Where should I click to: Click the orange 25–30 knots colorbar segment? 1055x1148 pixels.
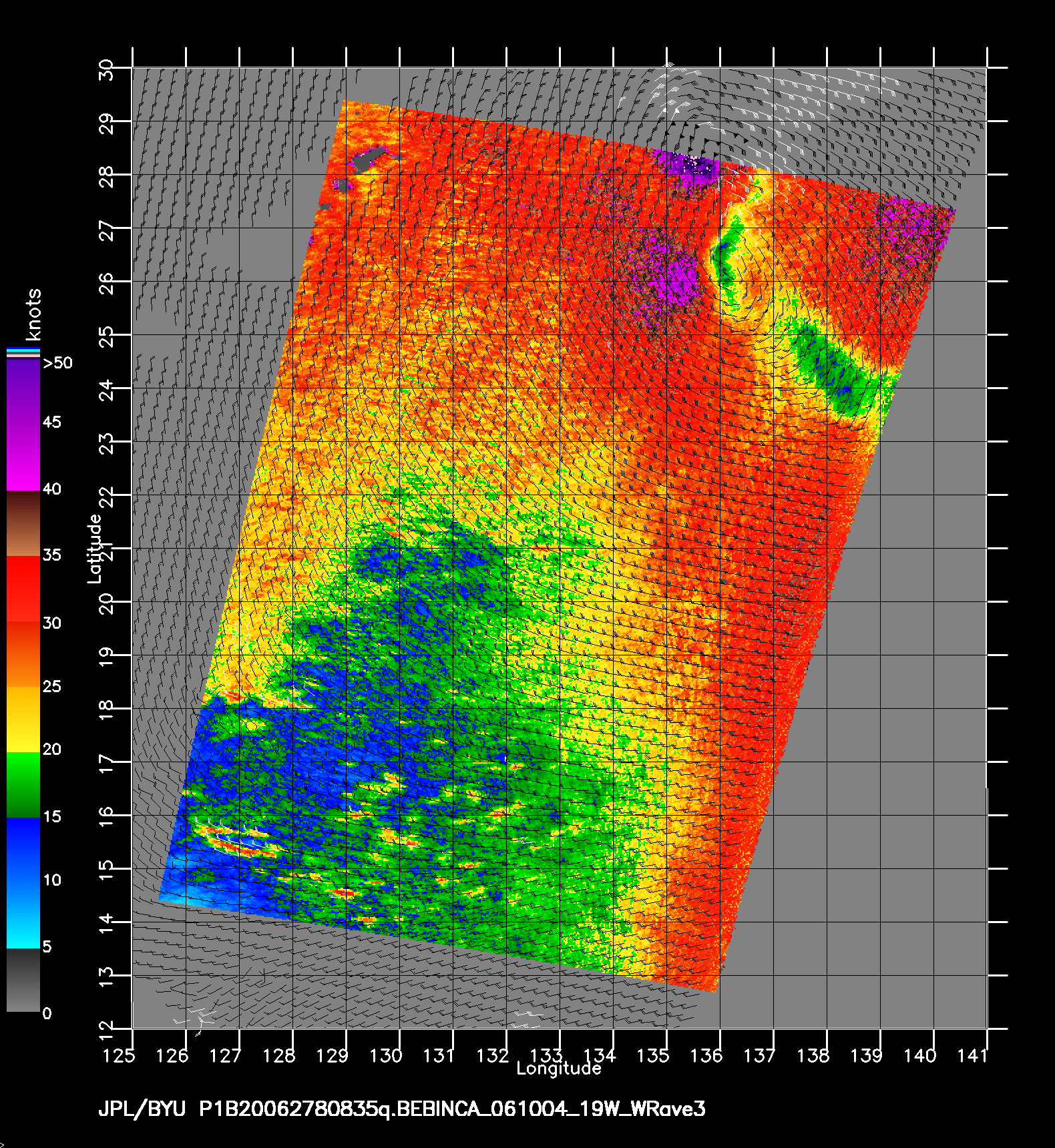point(23,655)
